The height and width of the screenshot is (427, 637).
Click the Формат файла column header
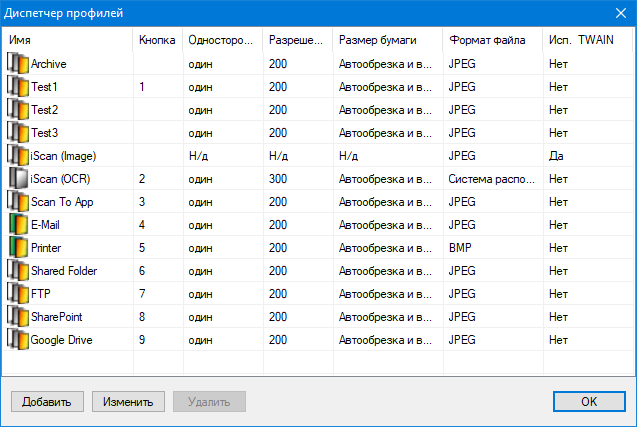(x=492, y=40)
